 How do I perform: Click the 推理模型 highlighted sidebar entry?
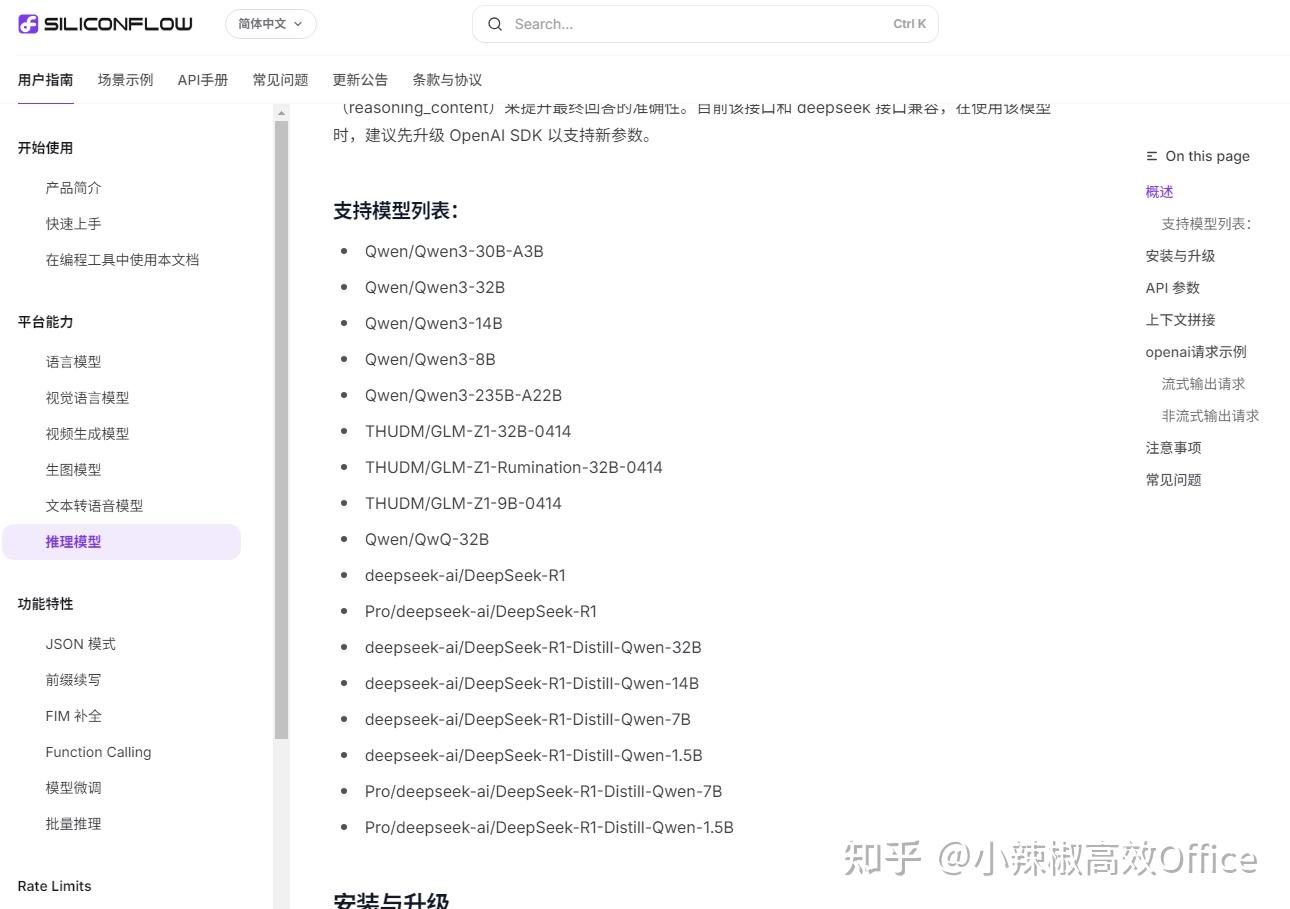(x=73, y=541)
